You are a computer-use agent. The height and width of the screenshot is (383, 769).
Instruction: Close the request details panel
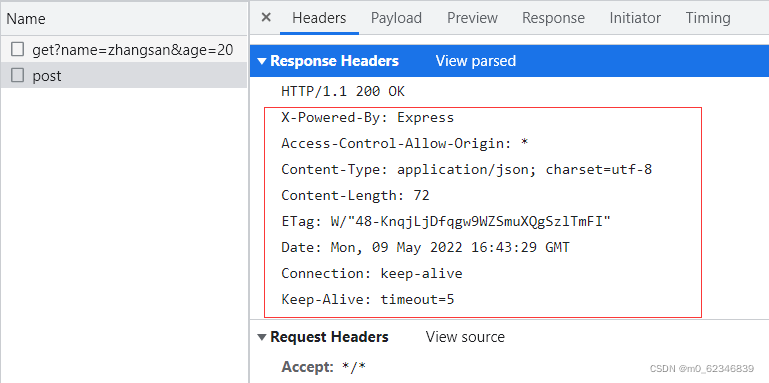tap(266, 18)
